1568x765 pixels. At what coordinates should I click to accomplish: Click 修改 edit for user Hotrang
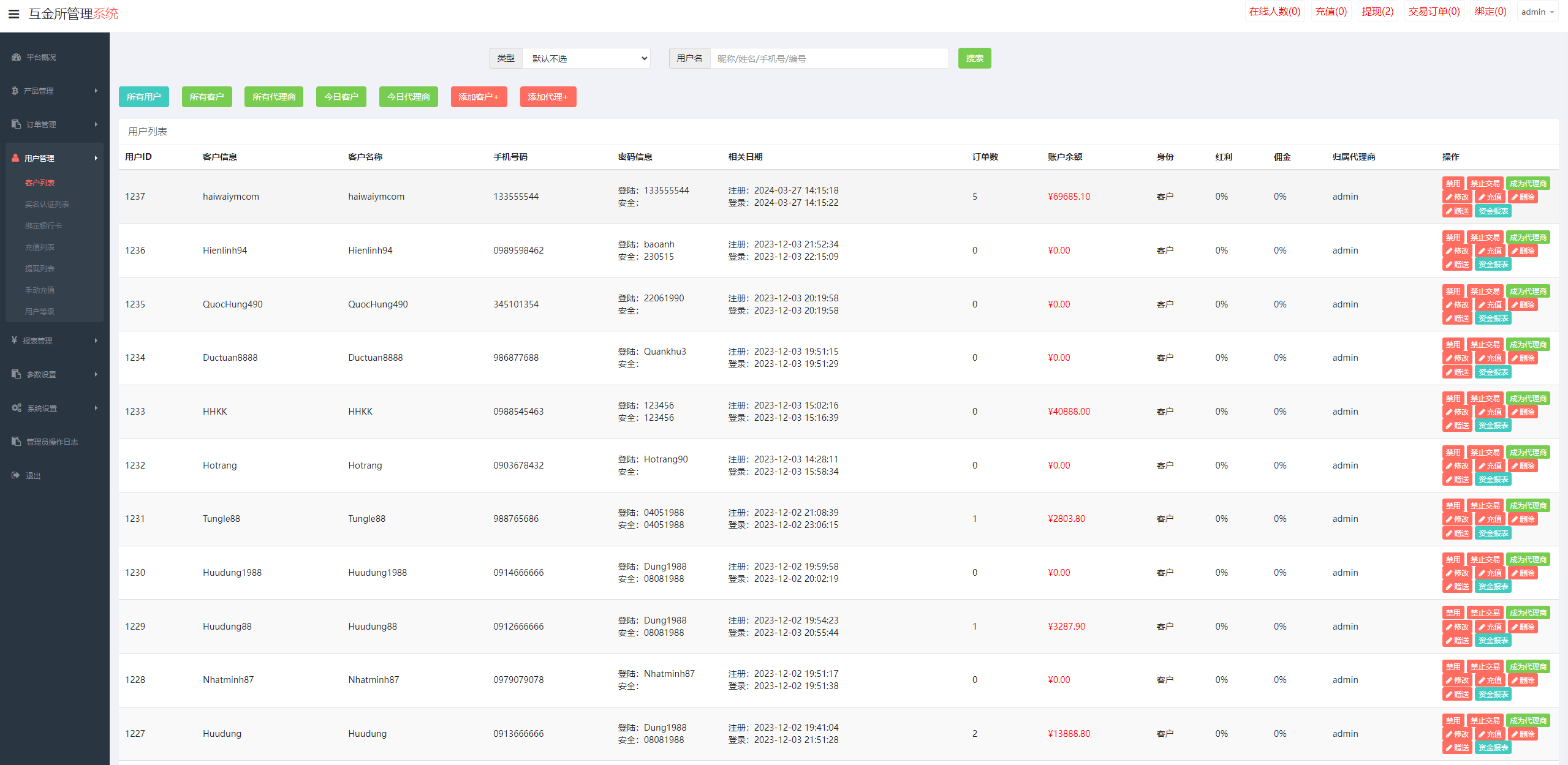(1458, 466)
